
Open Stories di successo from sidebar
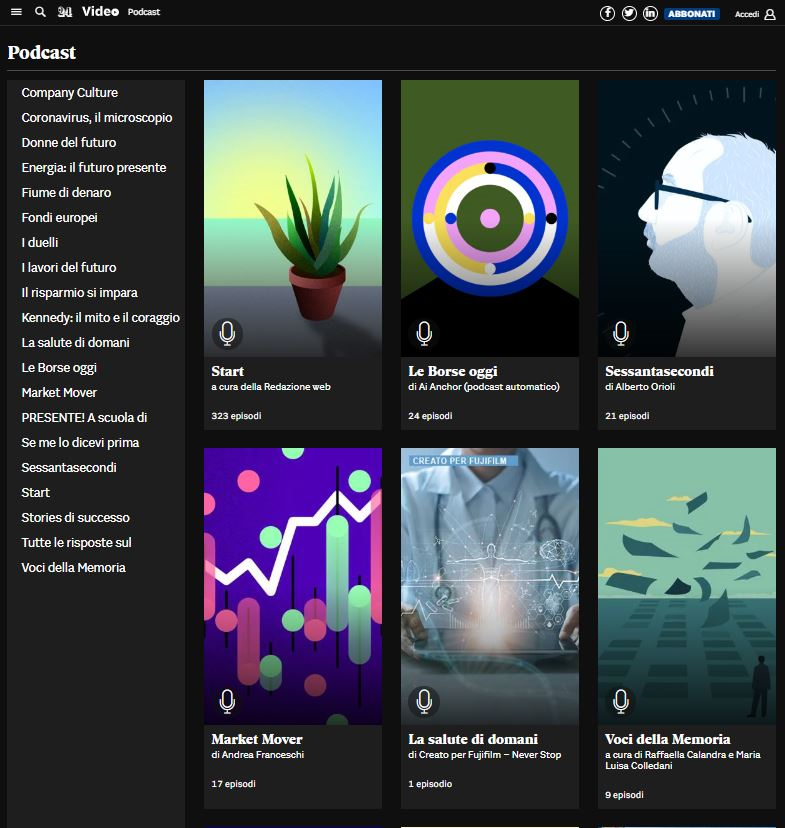coord(75,518)
